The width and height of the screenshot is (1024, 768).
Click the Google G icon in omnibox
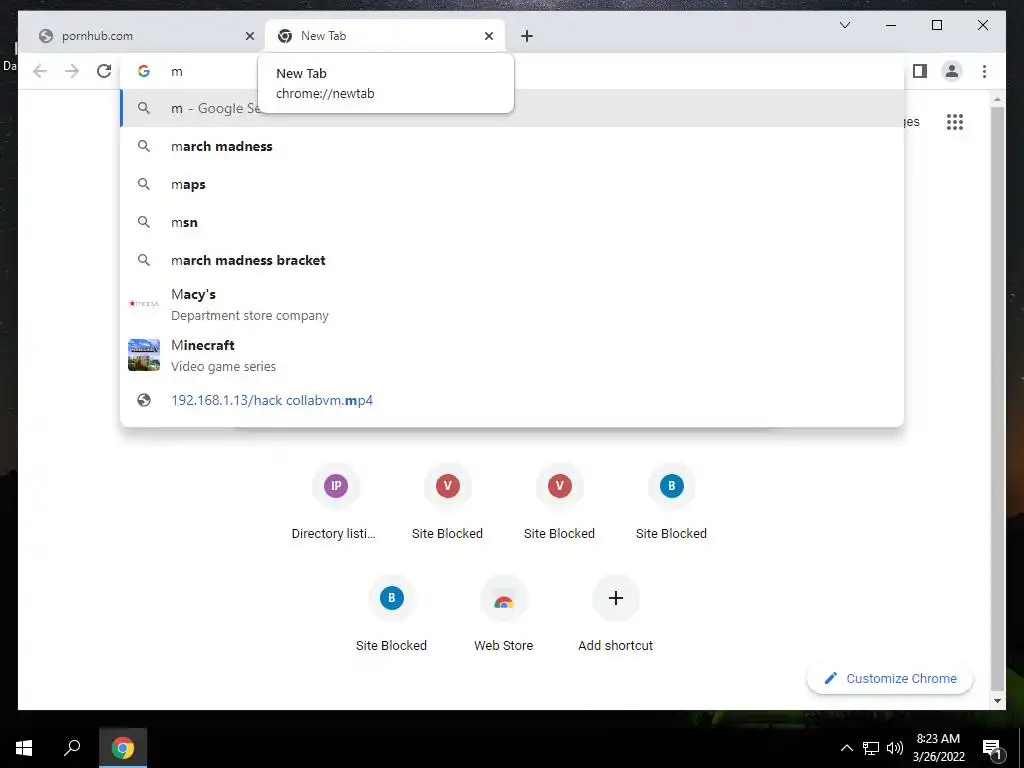point(144,71)
